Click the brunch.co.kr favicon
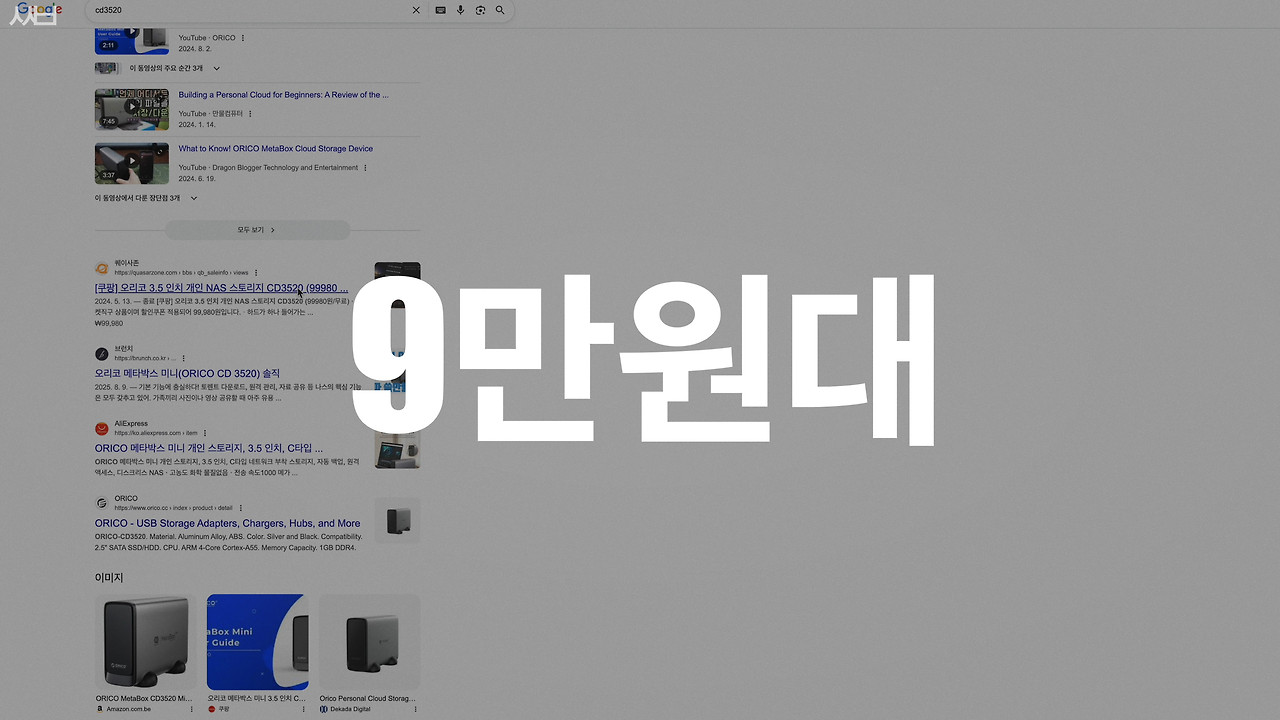1280x720 pixels. click(101, 353)
